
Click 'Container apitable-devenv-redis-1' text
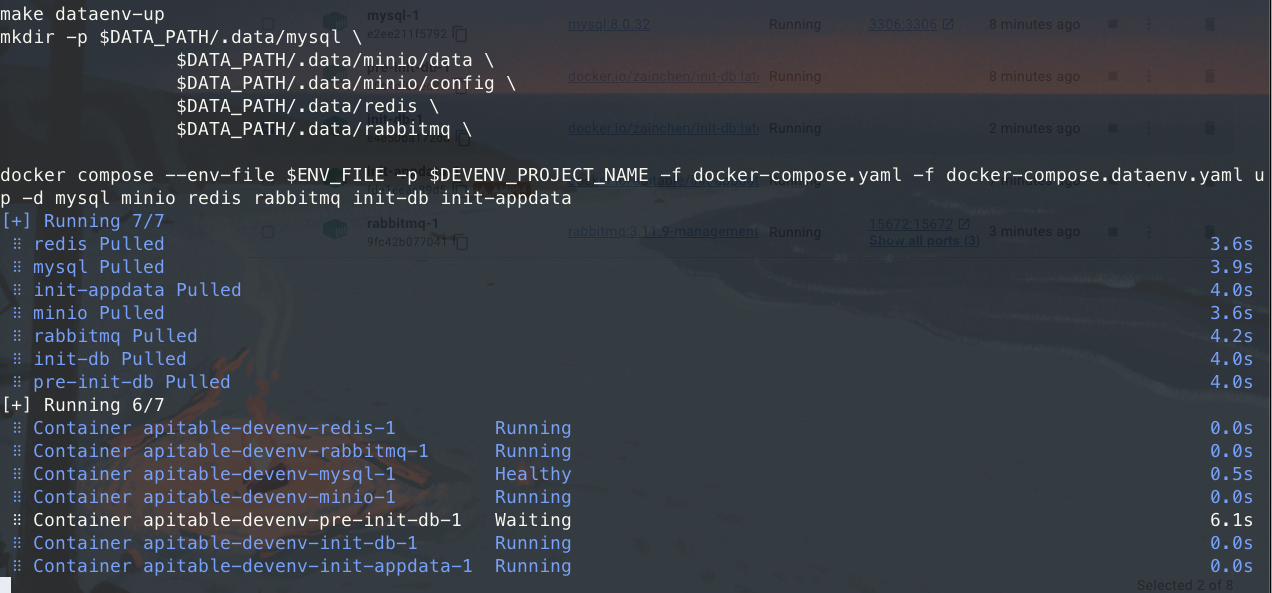pyautogui.click(x=214, y=428)
